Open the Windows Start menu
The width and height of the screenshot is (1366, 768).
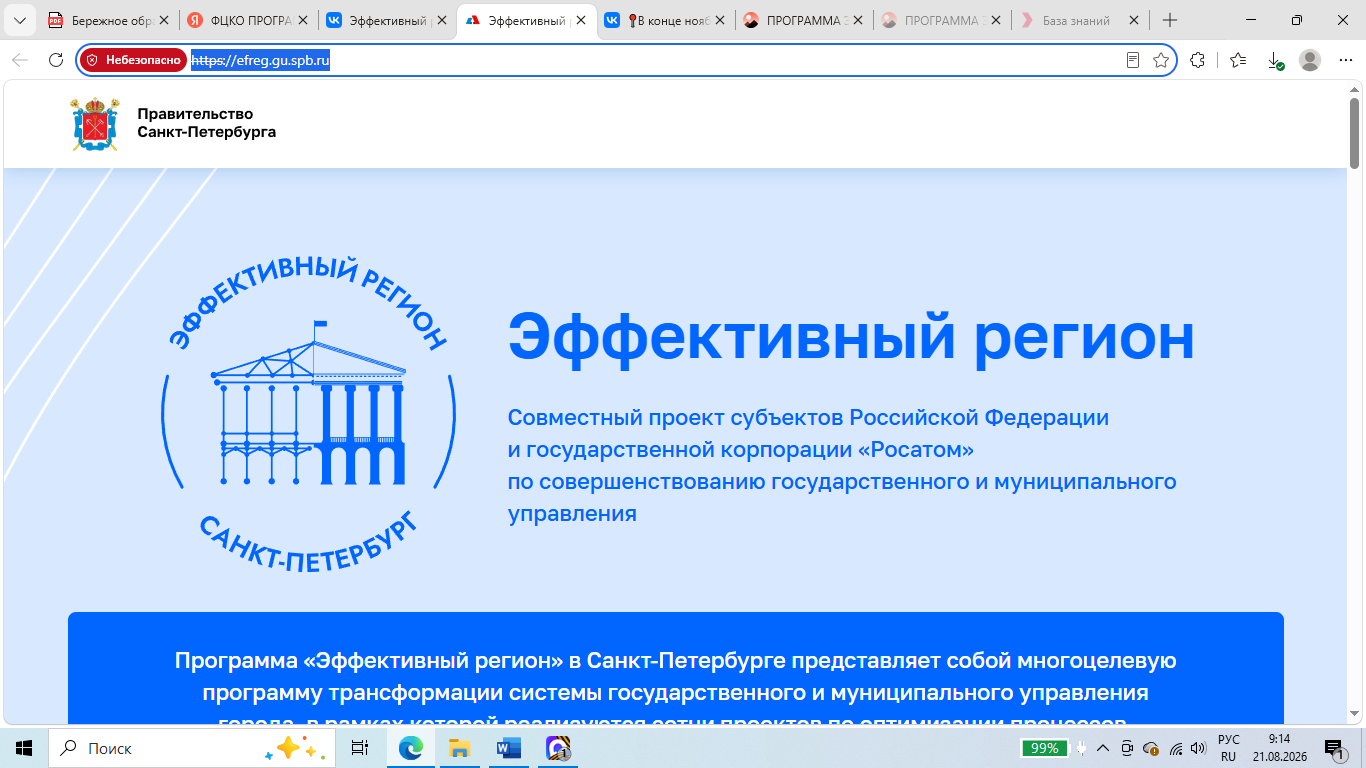point(23,748)
